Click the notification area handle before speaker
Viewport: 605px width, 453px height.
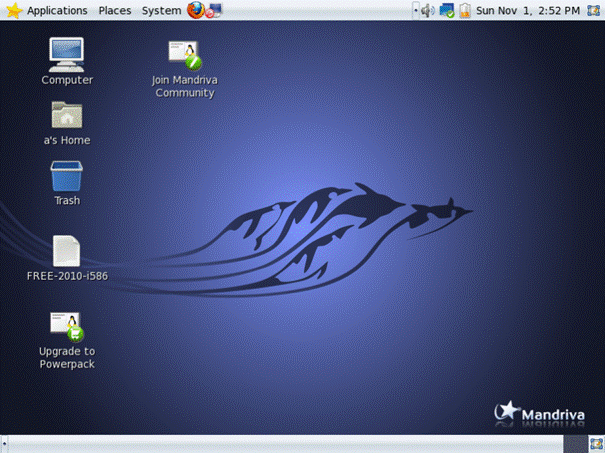pos(416,10)
